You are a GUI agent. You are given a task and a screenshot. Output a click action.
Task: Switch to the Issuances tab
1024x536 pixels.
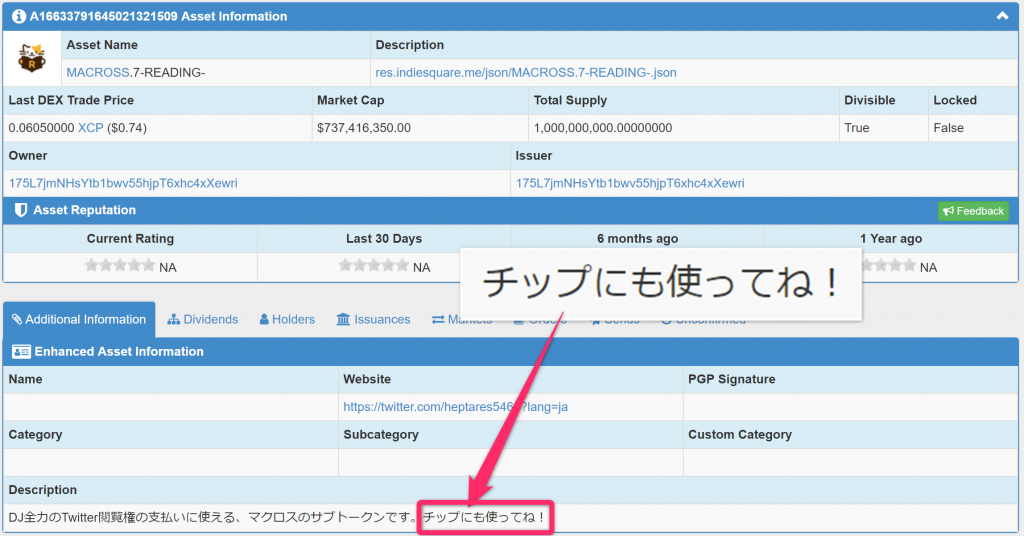click(x=373, y=320)
